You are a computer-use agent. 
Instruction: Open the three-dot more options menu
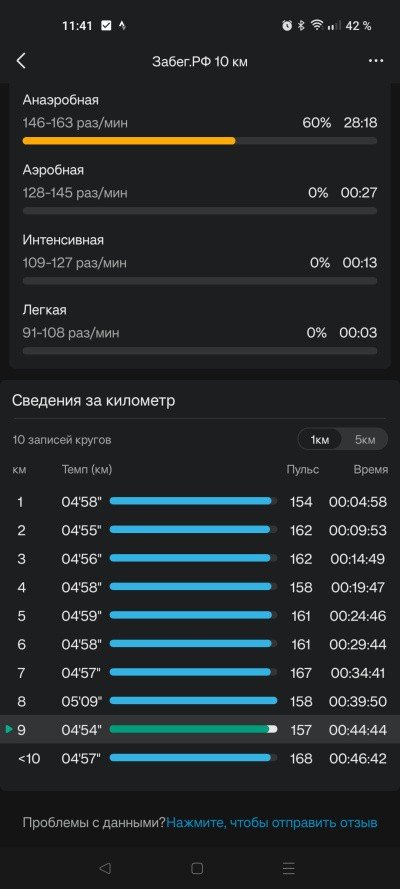coord(376,61)
